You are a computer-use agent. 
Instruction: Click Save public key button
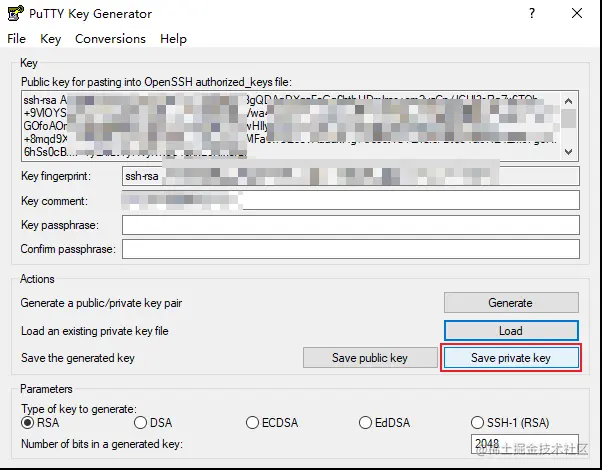coord(370,358)
